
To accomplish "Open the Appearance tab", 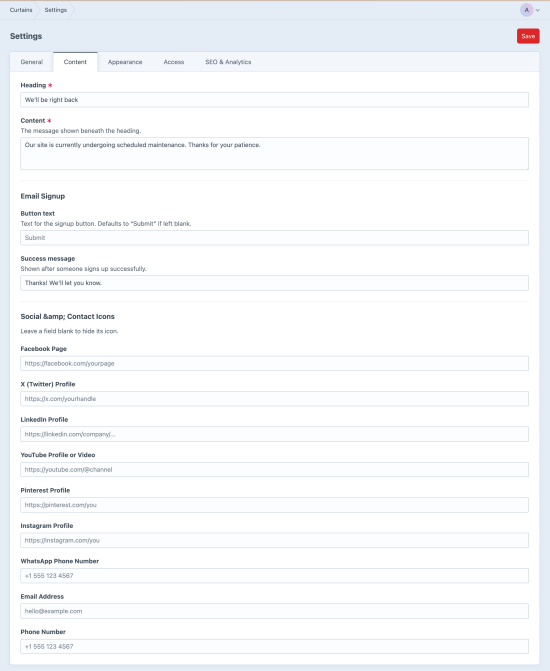I will point(125,62).
